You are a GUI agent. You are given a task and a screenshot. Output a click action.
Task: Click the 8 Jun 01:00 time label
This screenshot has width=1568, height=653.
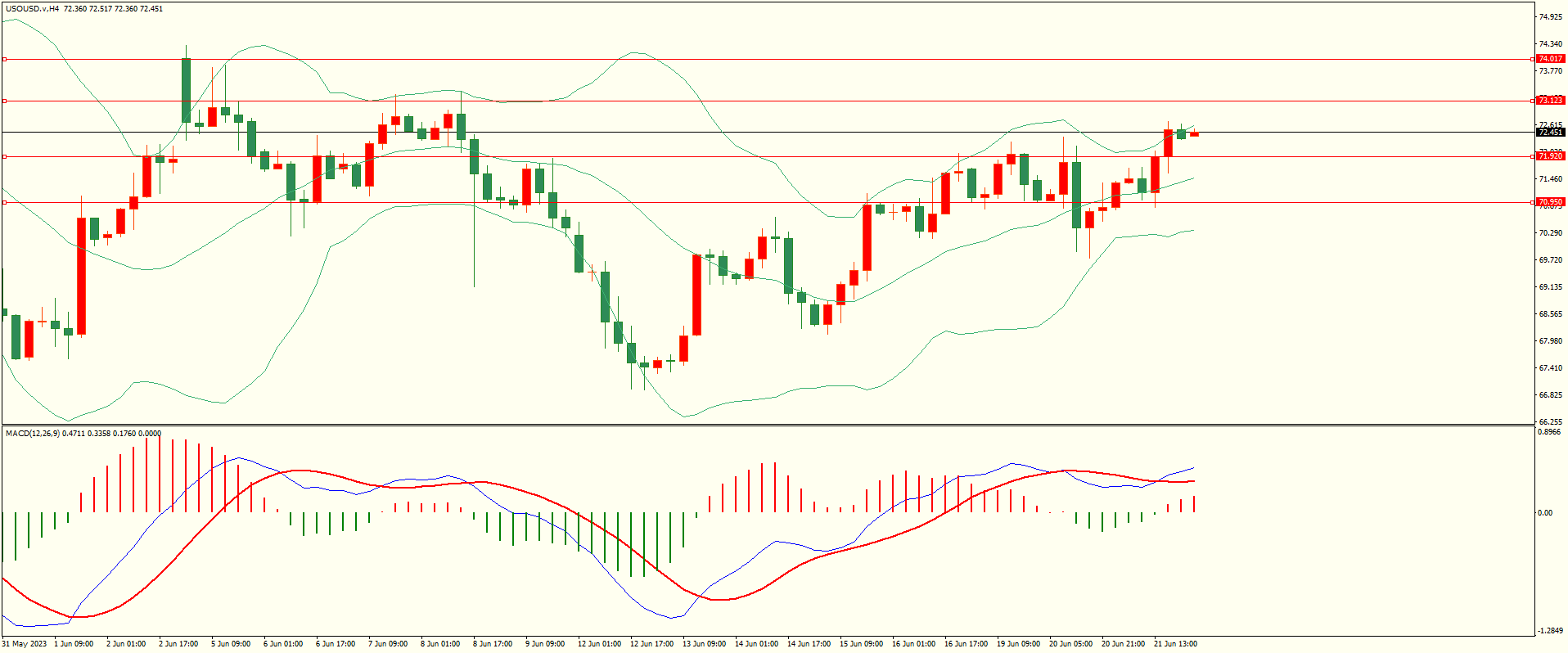[x=440, y=644]
